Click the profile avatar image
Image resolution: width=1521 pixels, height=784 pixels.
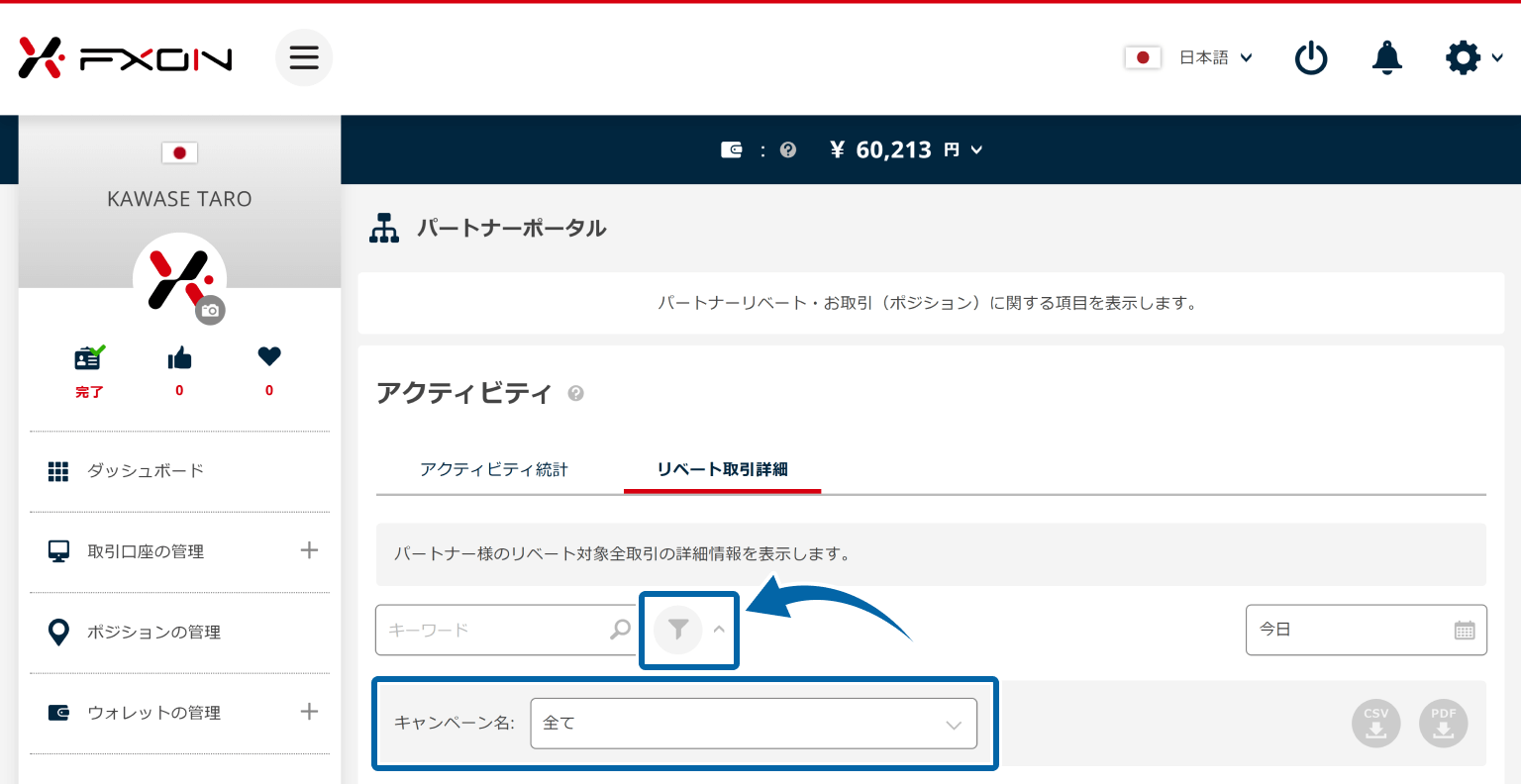coord(179,279)
